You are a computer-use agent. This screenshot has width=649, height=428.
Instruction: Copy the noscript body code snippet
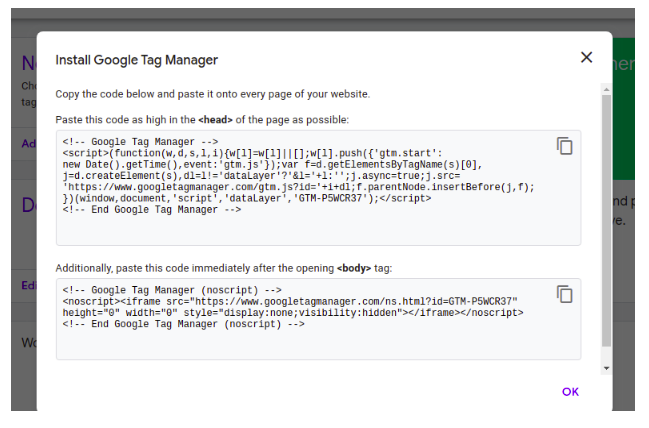click(564, 294)
